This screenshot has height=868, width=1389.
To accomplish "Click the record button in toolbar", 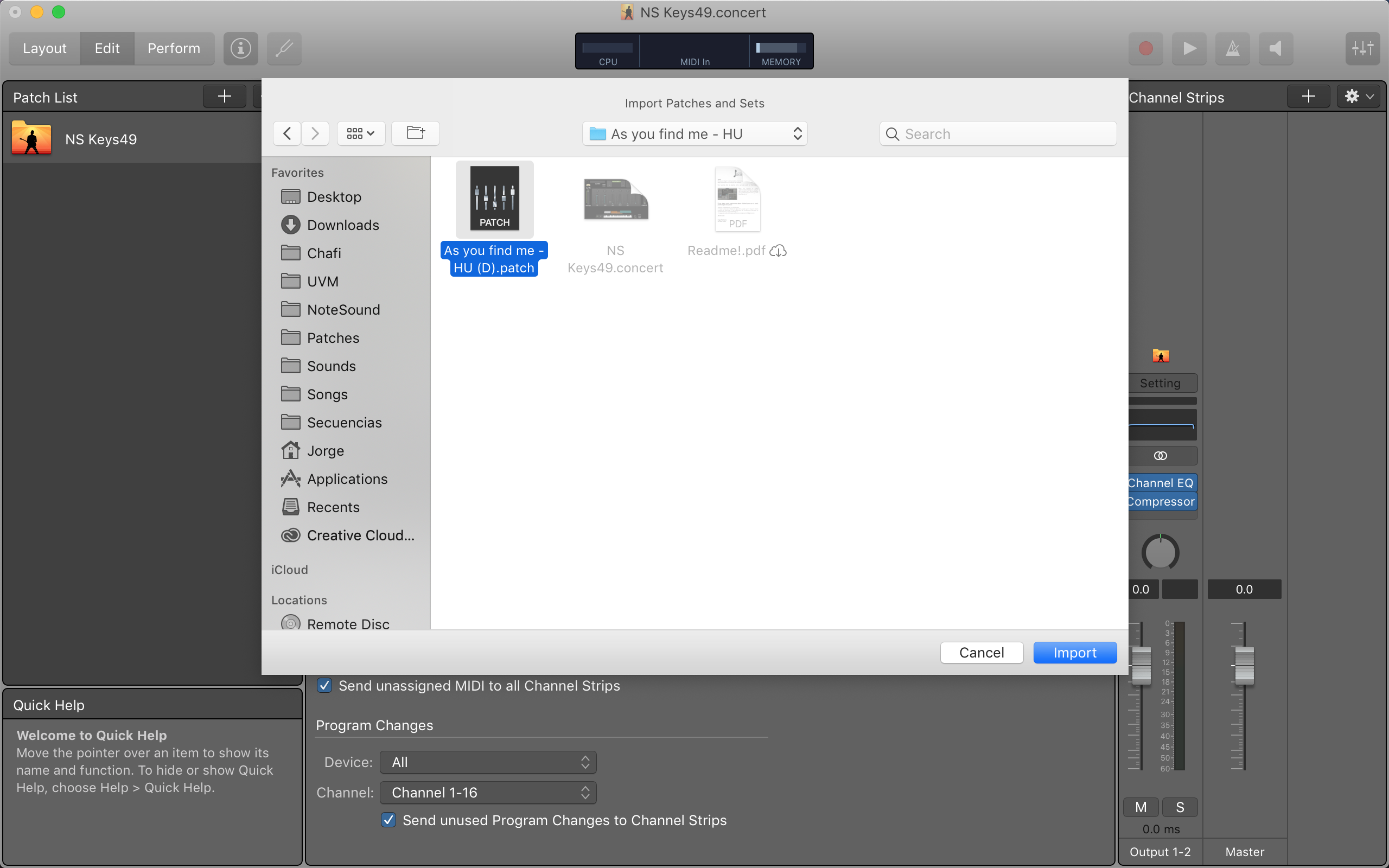I will 1145,48.
